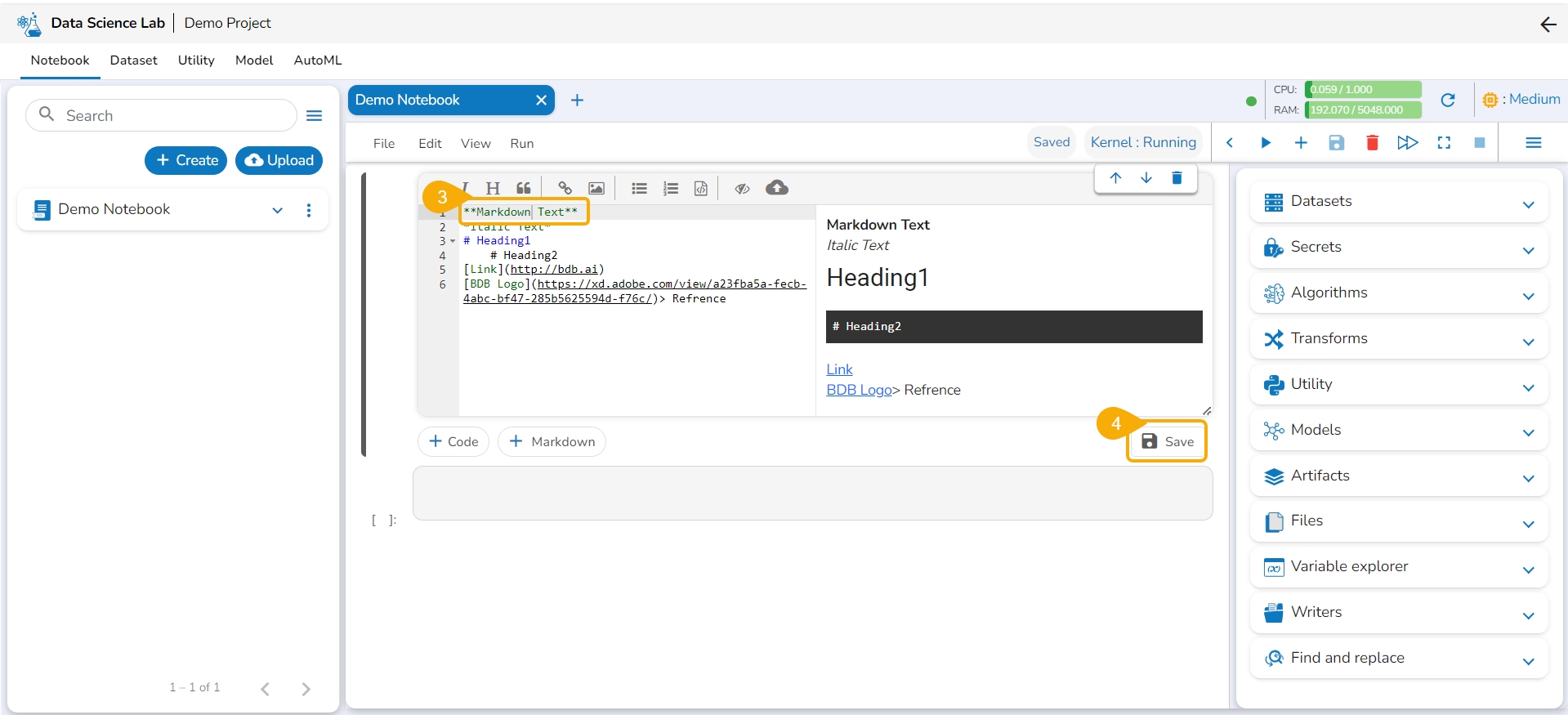Open the Run menu
The height and width of the screenshot is (715, 1568).
tap(521, 144)
